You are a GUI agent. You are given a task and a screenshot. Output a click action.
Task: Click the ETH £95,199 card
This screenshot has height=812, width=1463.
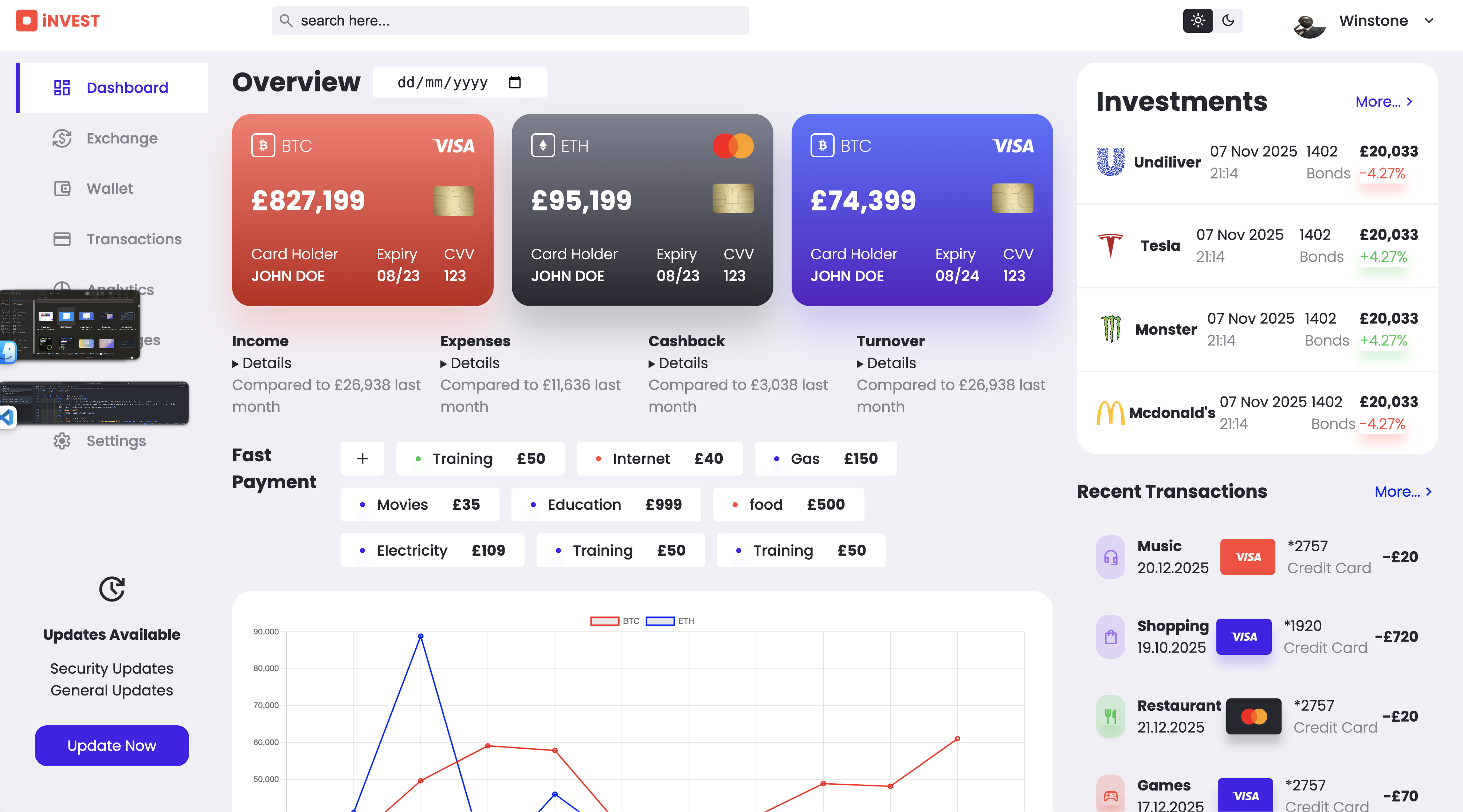642,210
